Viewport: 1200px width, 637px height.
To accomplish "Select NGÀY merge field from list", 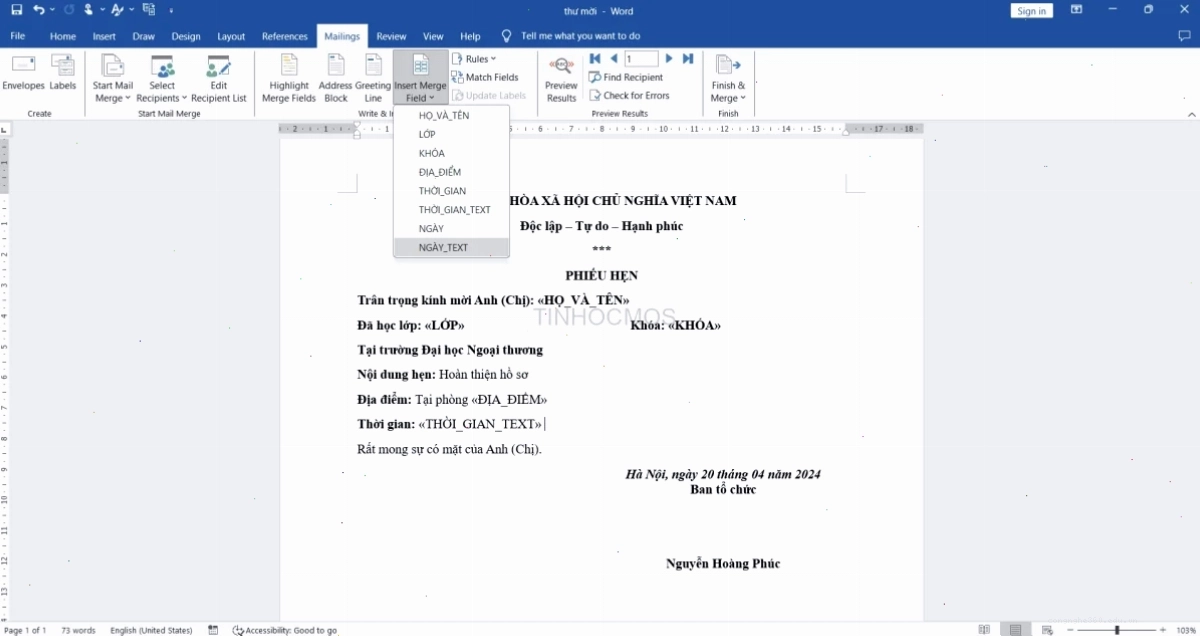I will coord(452,229).
